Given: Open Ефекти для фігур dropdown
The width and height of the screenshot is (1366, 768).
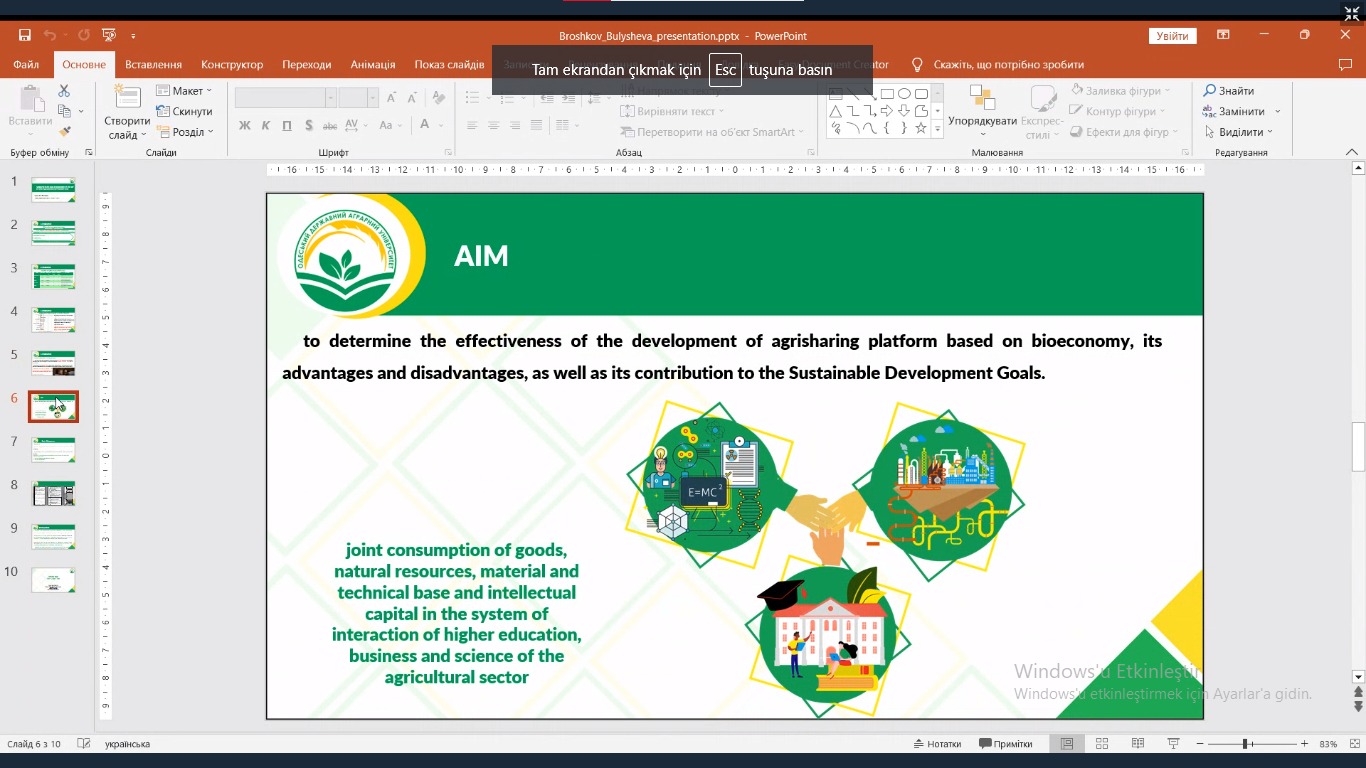Looking at the screenshot, I should [x=1124, y=132].
